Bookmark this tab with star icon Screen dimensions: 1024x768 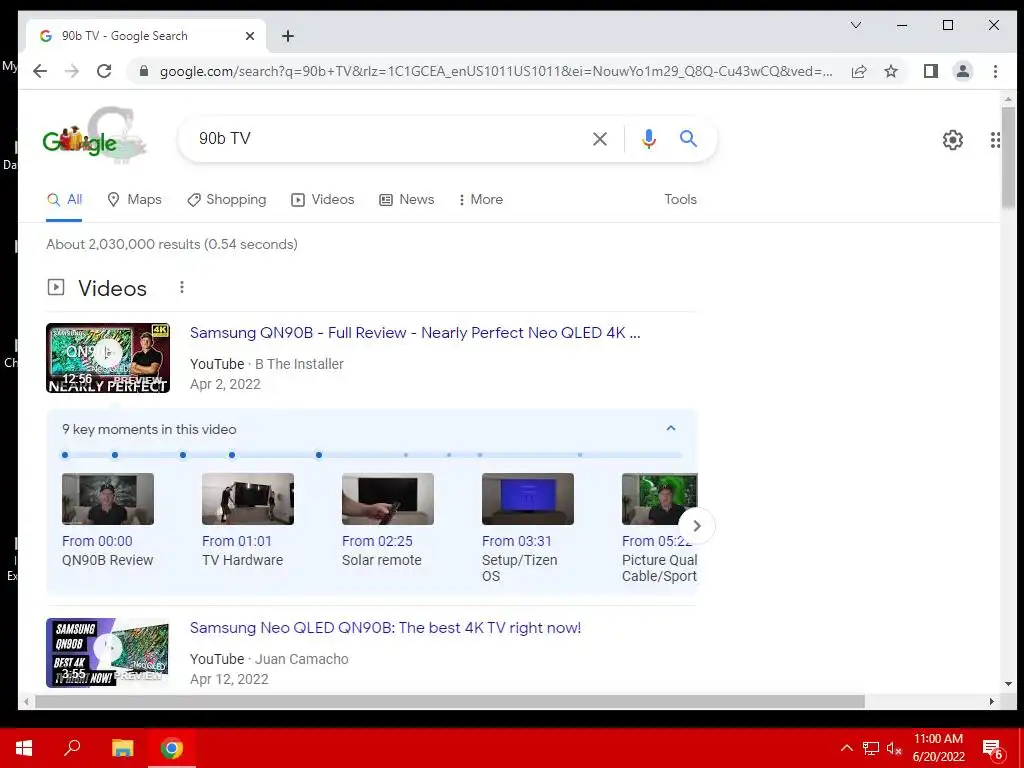point(891,71)
